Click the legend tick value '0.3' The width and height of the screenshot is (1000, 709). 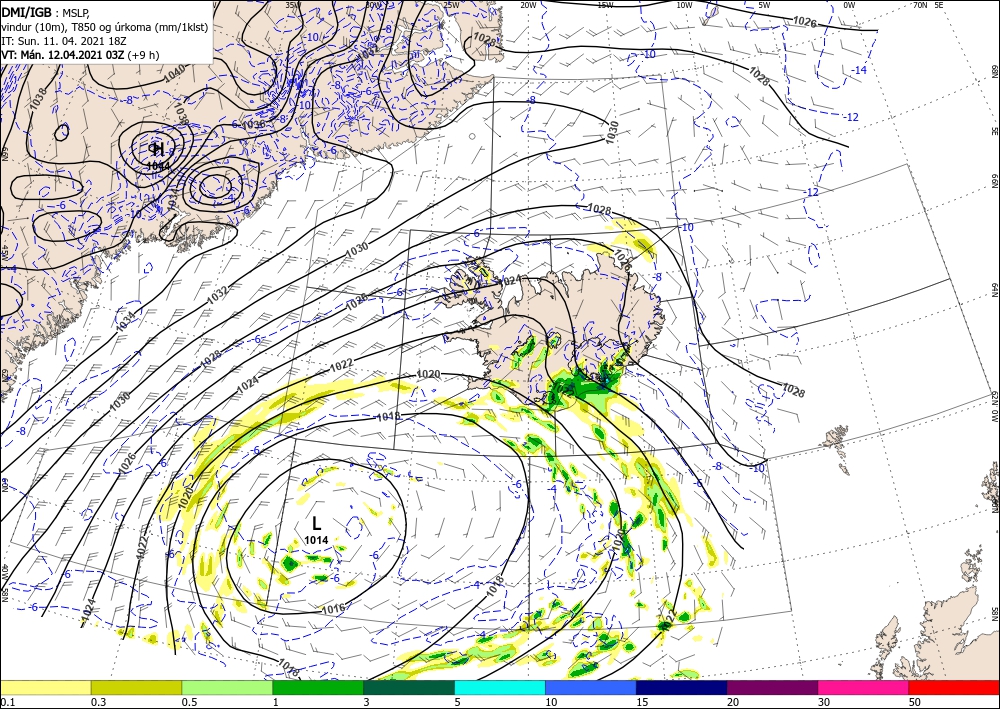click(98, 702)
